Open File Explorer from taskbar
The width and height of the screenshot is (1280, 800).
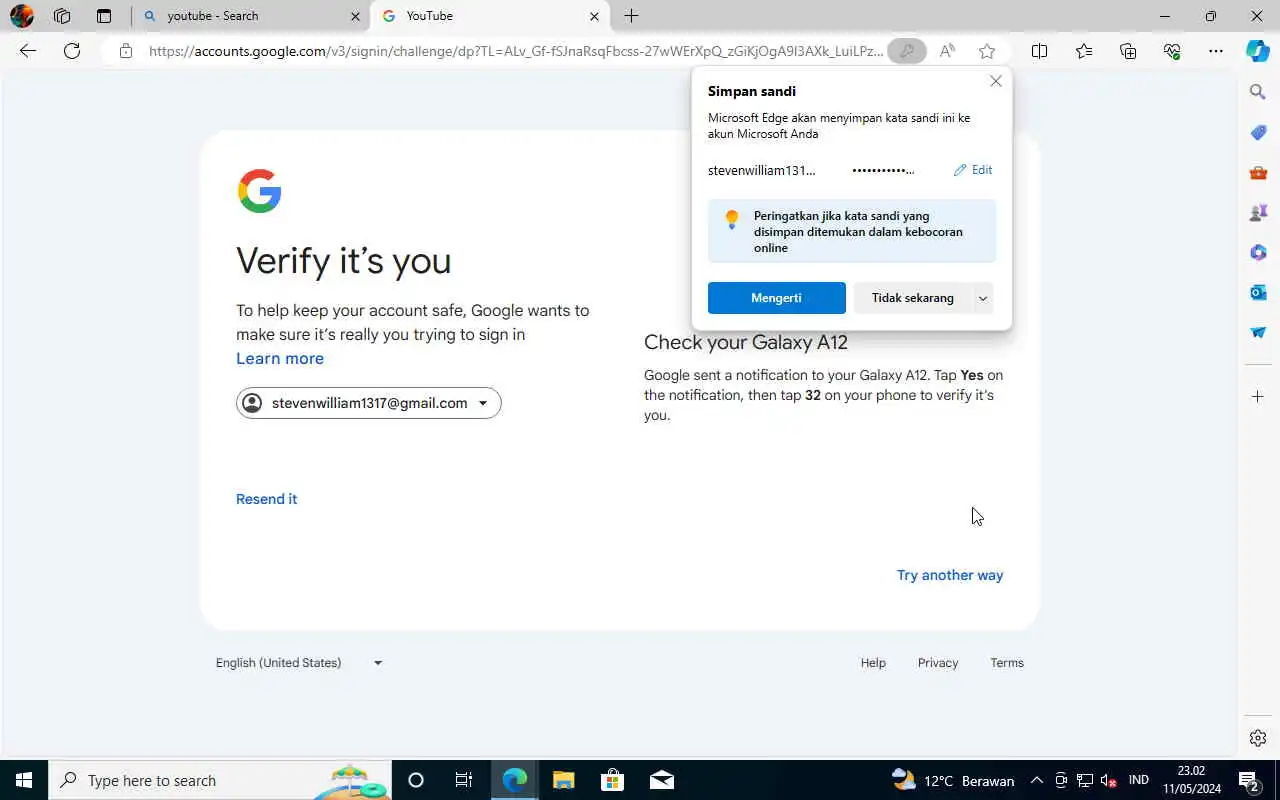[x=563, y=780]
